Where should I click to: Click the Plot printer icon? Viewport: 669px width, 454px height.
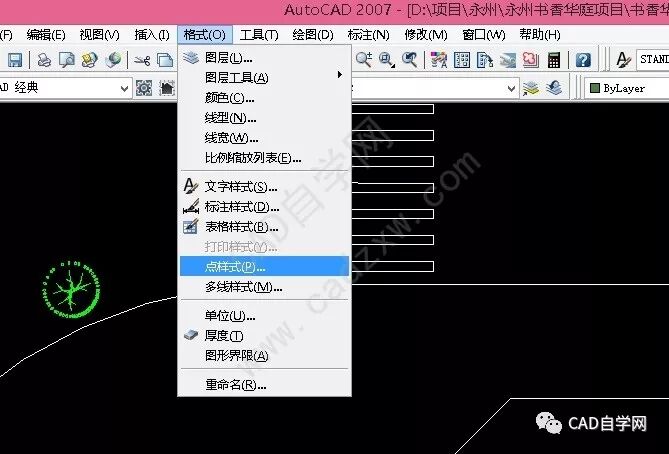pos(44,60)
